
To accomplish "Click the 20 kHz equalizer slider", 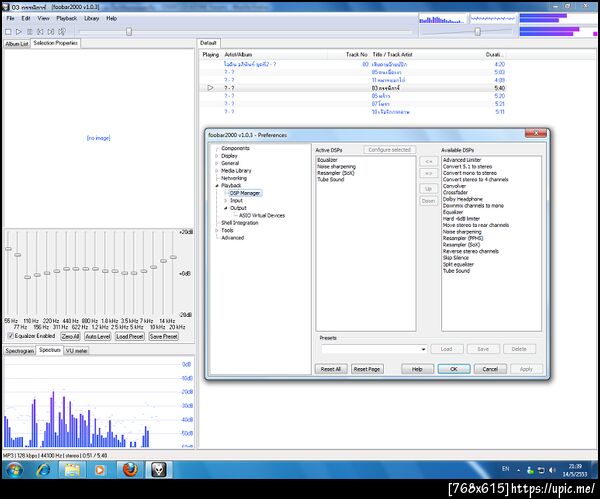I will coord(173,257).
